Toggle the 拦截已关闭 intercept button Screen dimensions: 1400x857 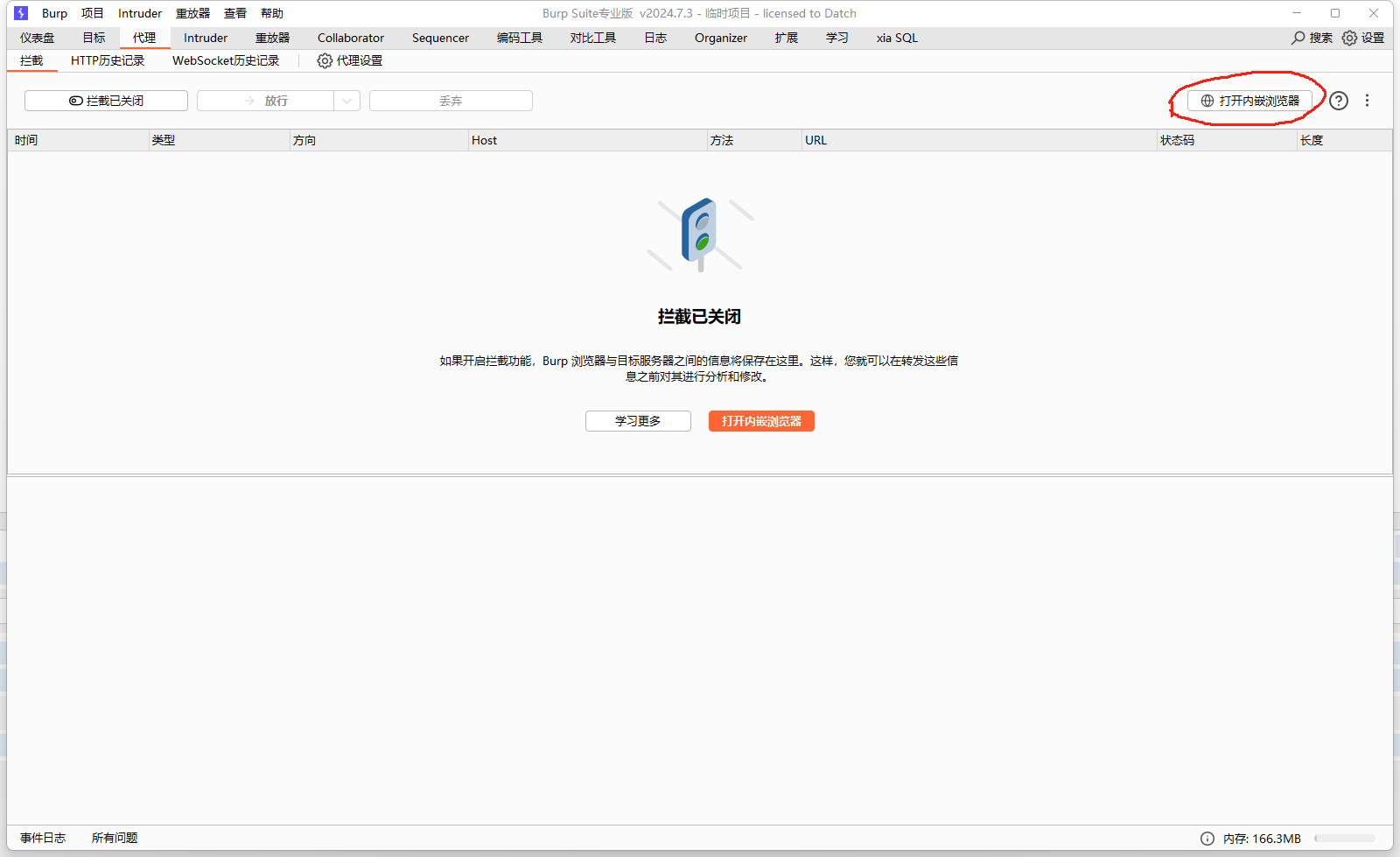tap(106, 101)
